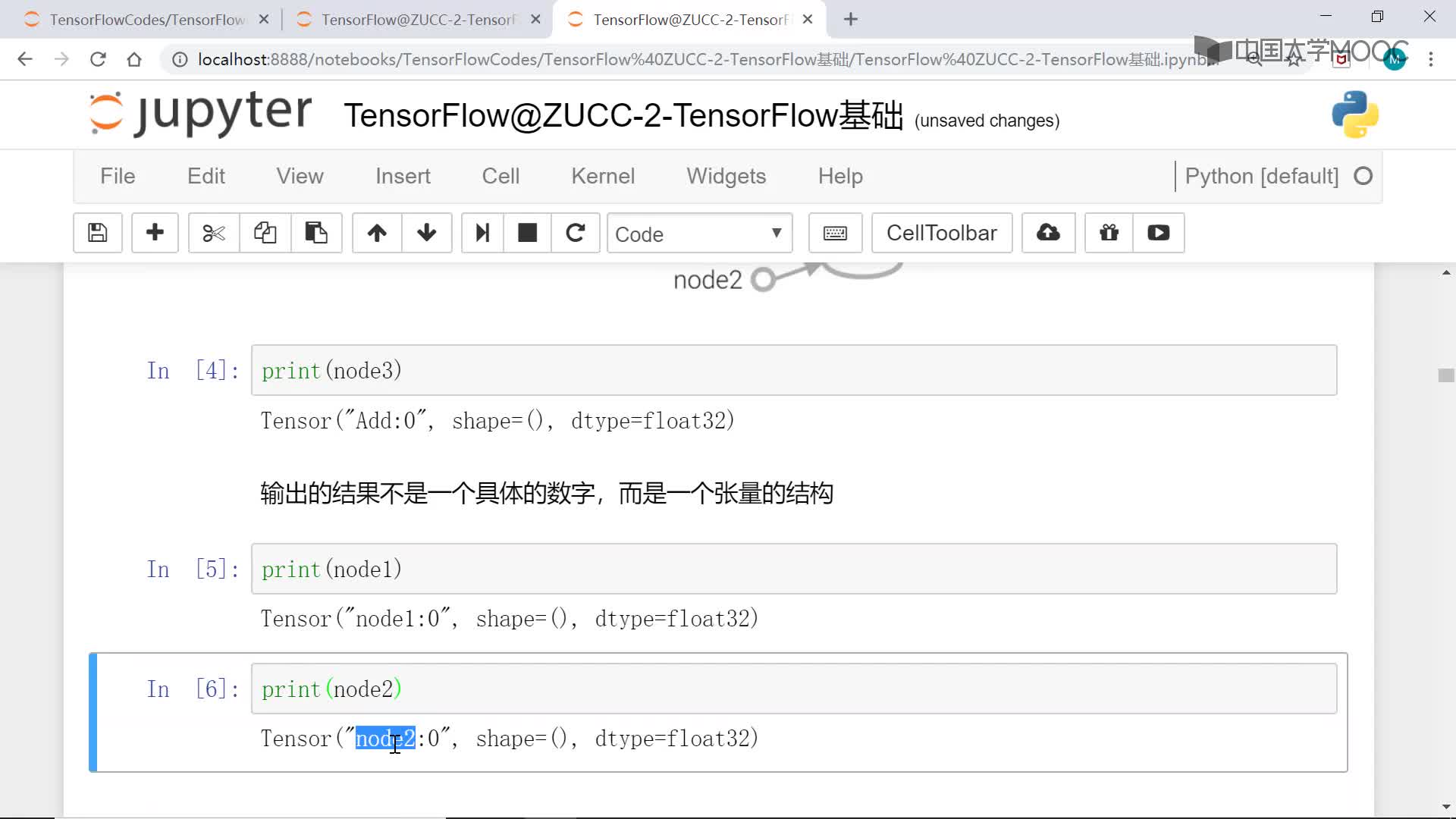Click the (unsaved changes) status text
This screenshot has width=1456, height=819.
(x=987, y=121)
